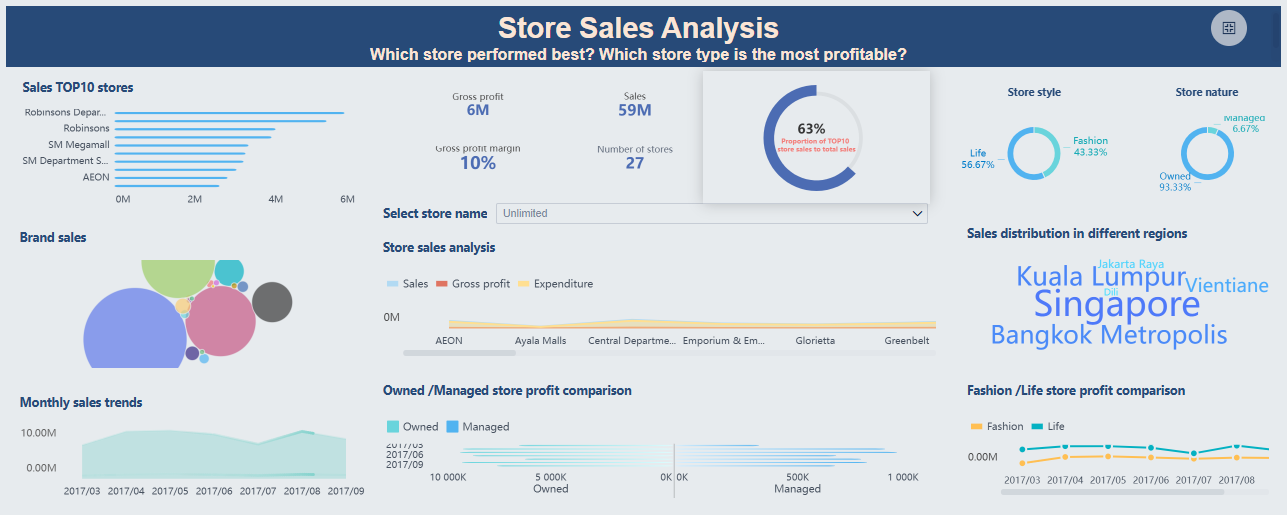Toggle the Sales legend swatch
1287x515 pixels.
coord(392,284)
